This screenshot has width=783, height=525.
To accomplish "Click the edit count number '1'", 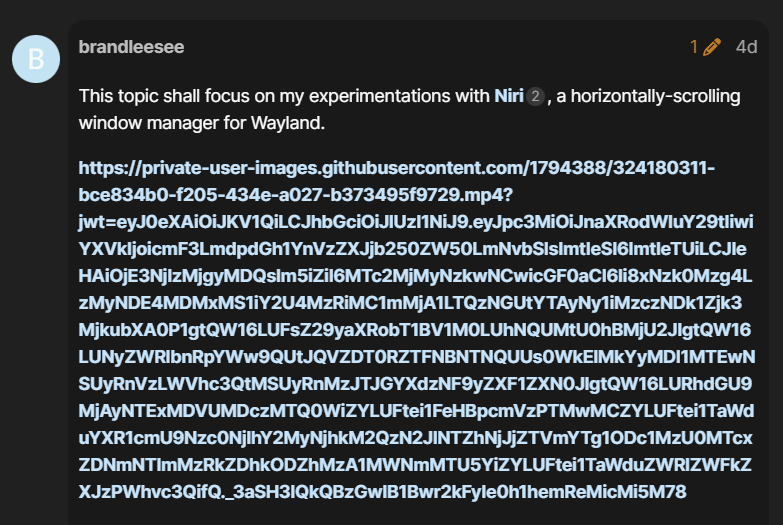I will [x=694, y=47].
